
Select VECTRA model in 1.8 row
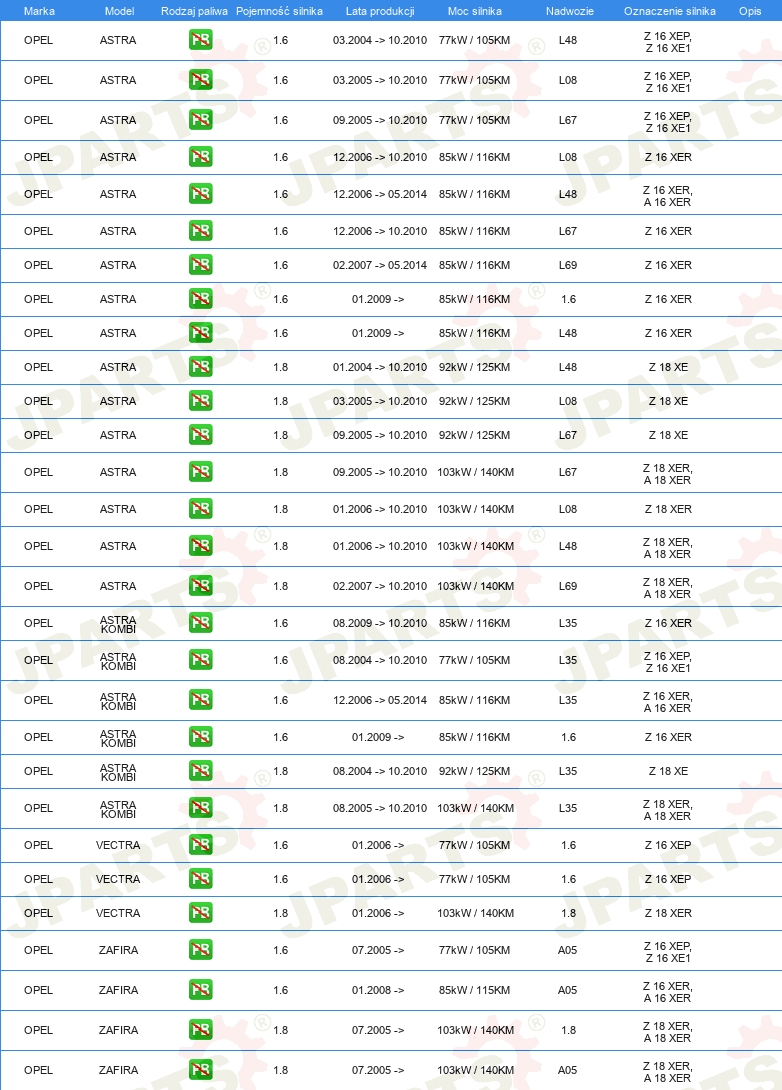(118, 913)
